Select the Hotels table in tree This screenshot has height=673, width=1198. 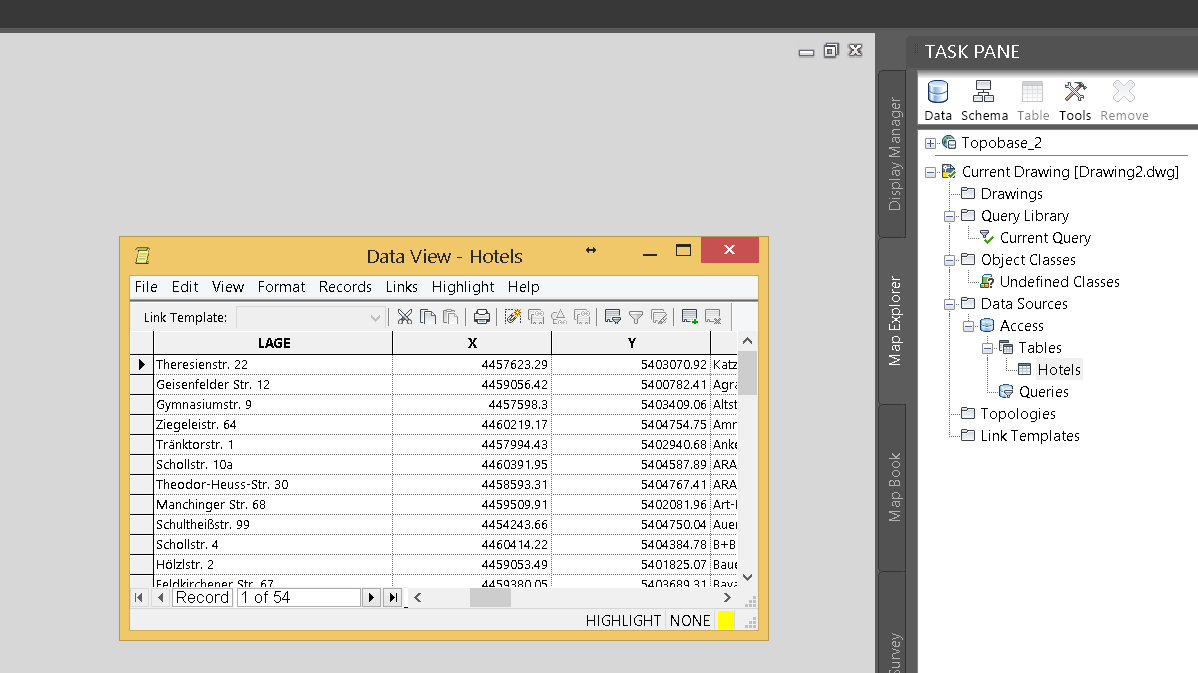pyautogui.click(x=1058, y=370)
